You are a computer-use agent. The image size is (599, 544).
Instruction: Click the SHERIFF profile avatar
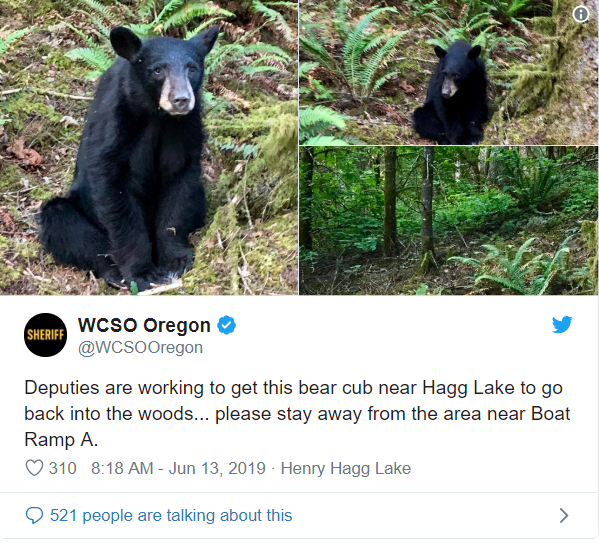pyautogui.click(x=45, y=335)
